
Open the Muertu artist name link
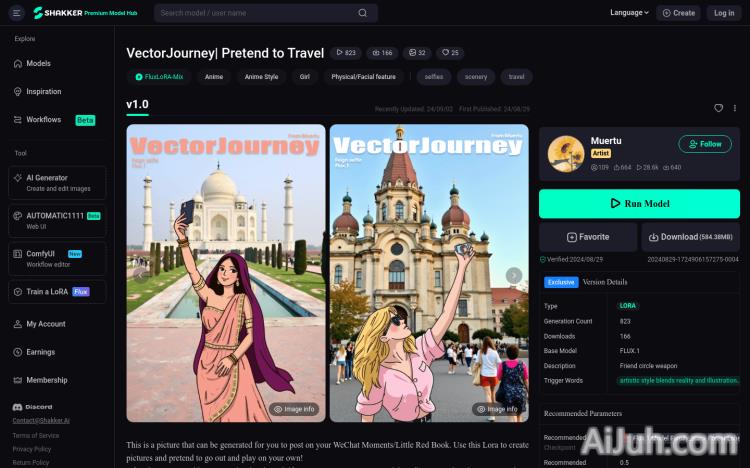tap(606, 141)
